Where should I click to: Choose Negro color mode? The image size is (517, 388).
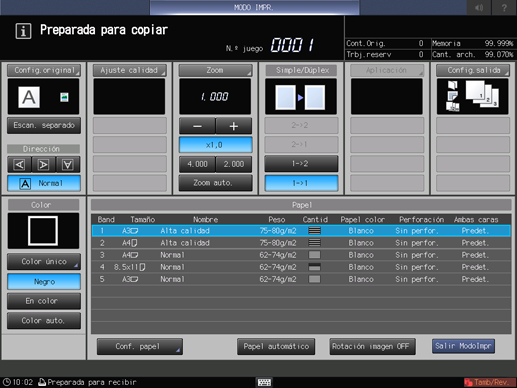tap(44, 282)
